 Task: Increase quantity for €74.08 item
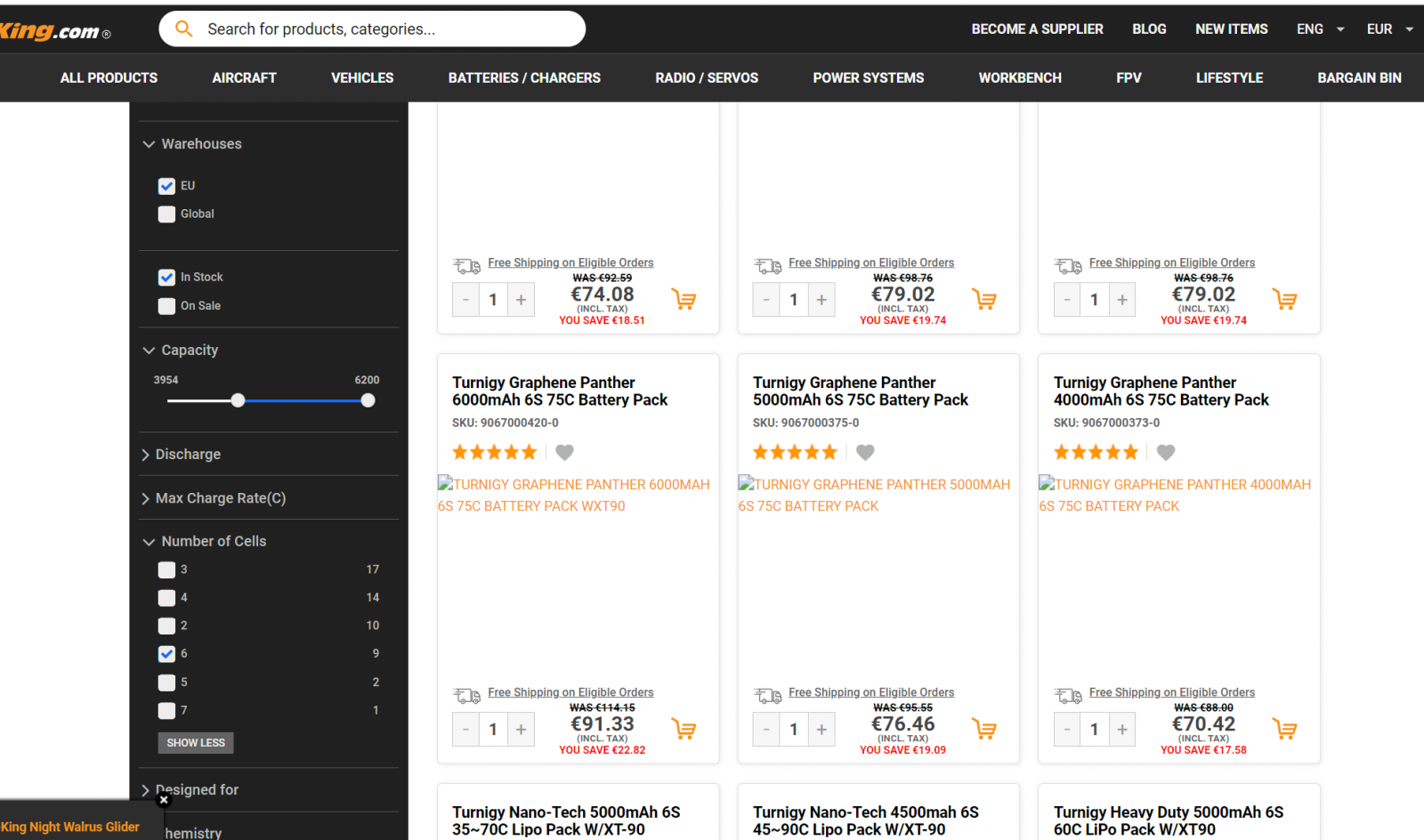point(522,300)
